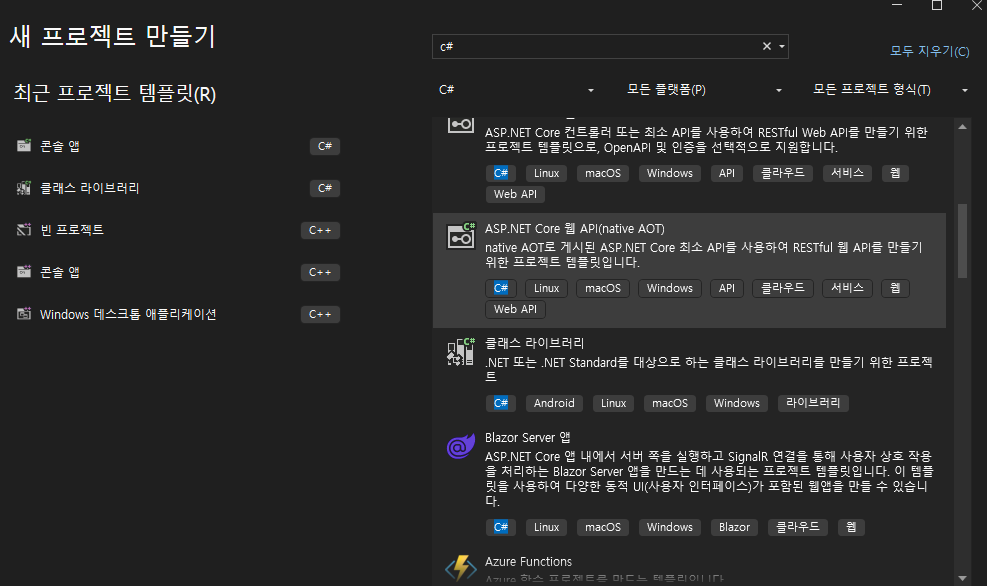The height and width of the screenshot is (586, 987).
Task: Open the C# language filter dropdown
Action: tap(516, 90)
